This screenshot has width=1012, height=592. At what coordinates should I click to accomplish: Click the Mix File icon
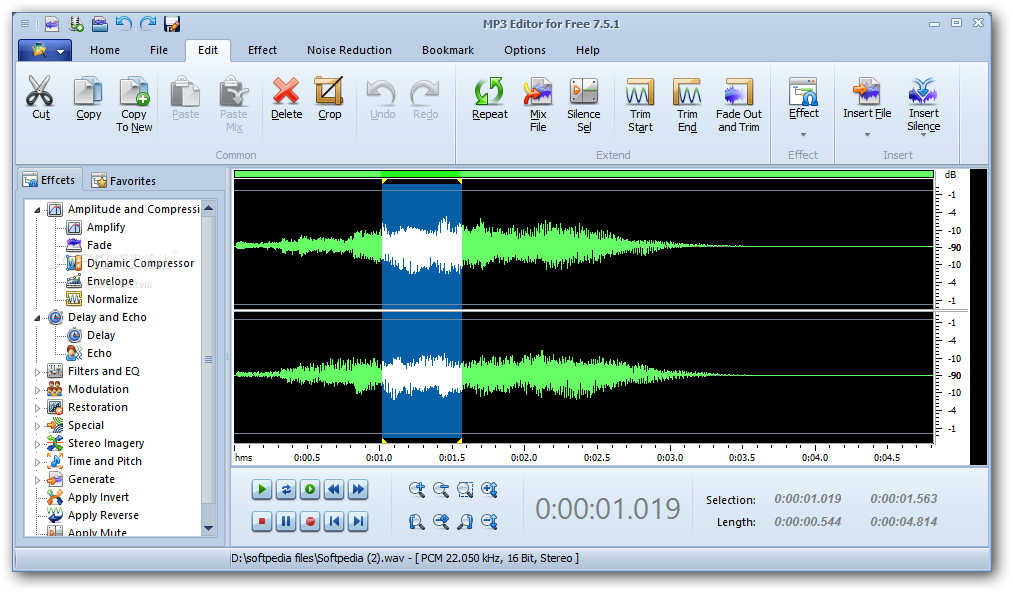click(x=538, y=91)
